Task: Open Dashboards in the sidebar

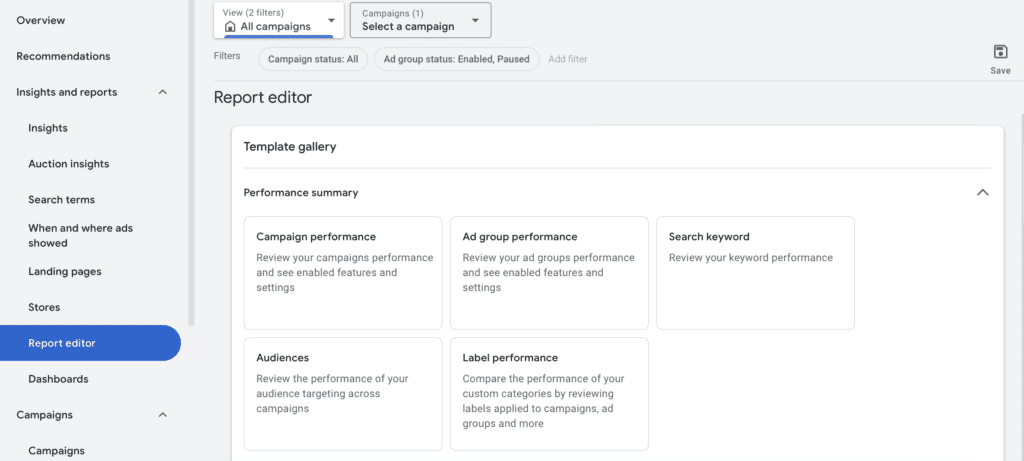Action: pos(58,379)
